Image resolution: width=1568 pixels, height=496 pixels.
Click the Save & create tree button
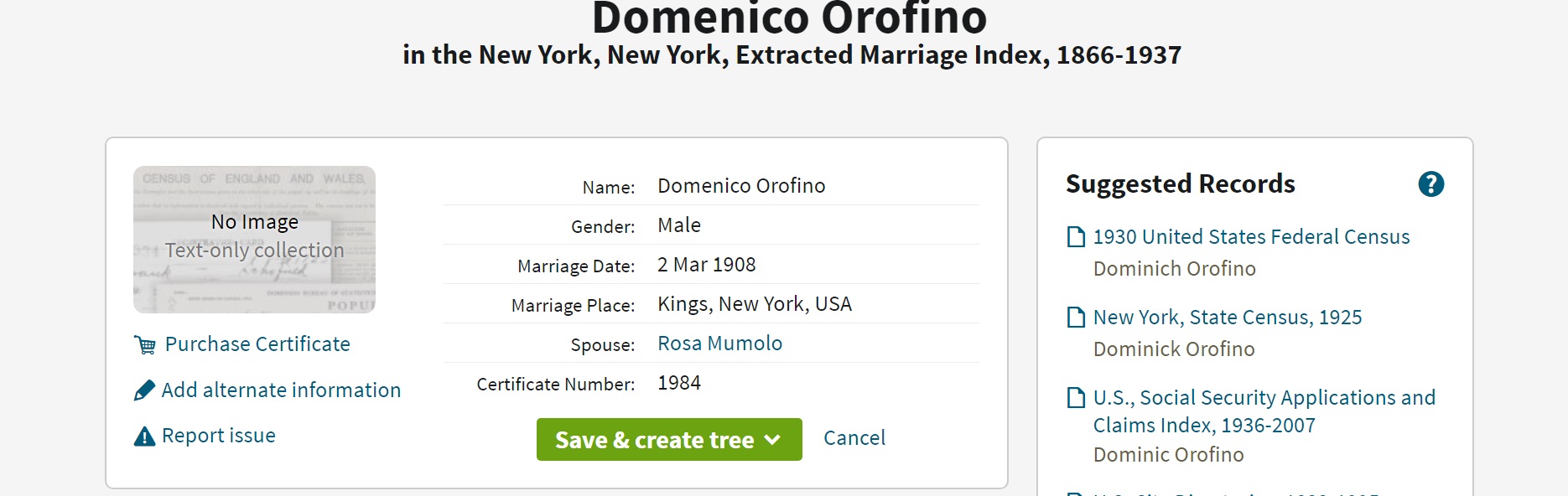point(654,440)
